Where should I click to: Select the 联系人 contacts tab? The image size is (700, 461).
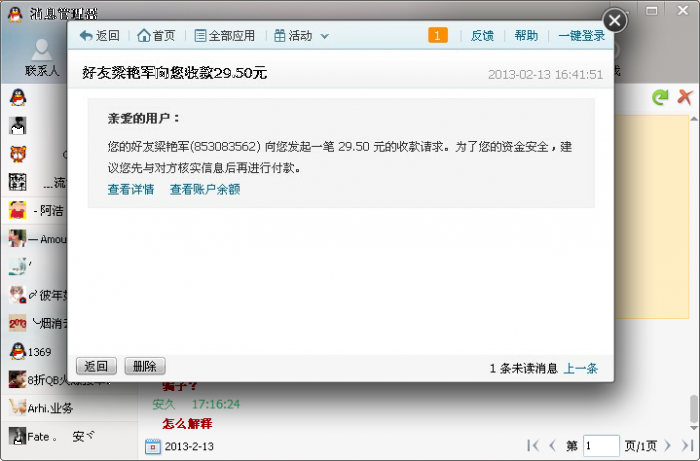tap(42, 58)
